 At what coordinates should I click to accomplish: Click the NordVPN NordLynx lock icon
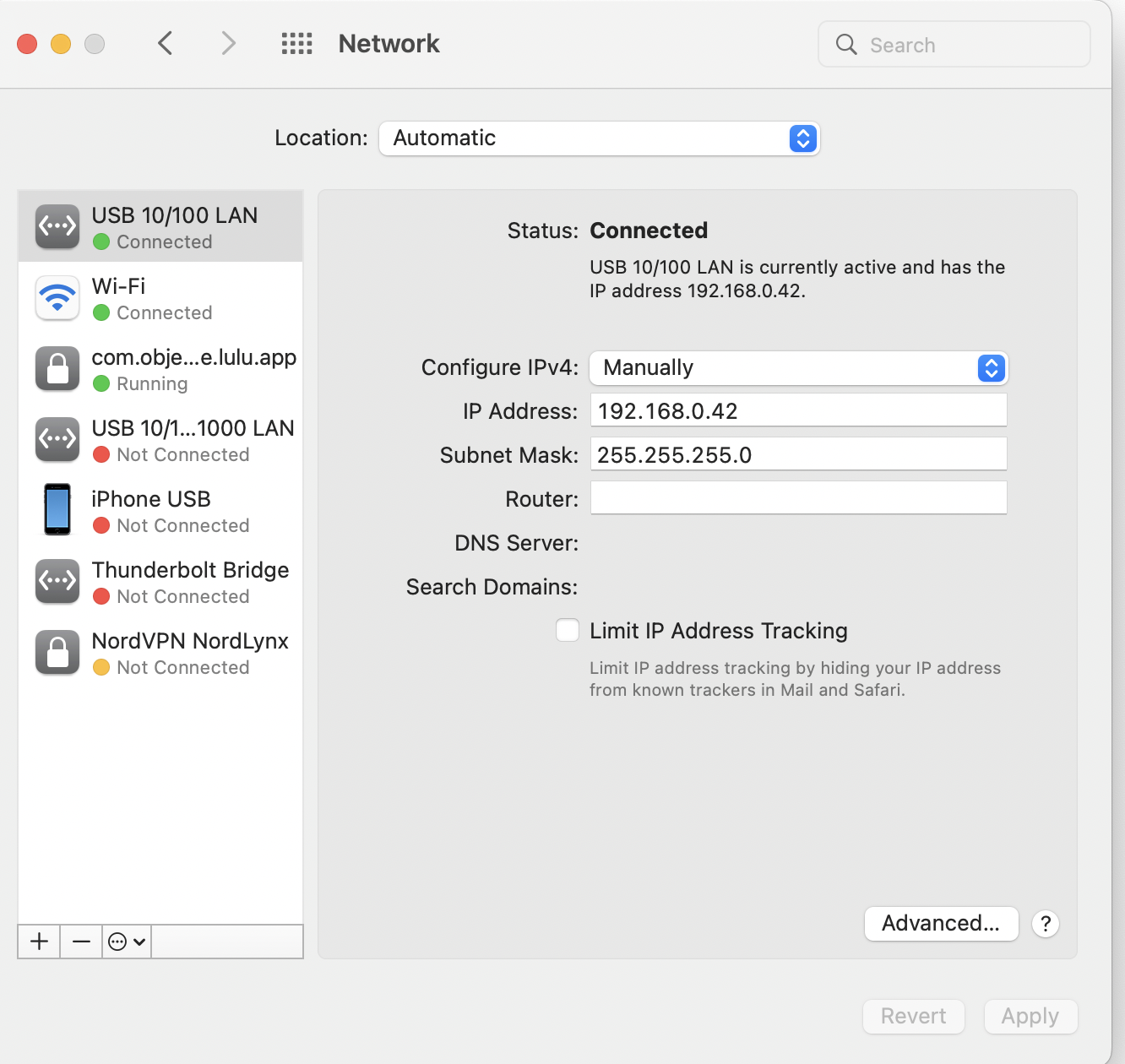(x=57, y=652)
